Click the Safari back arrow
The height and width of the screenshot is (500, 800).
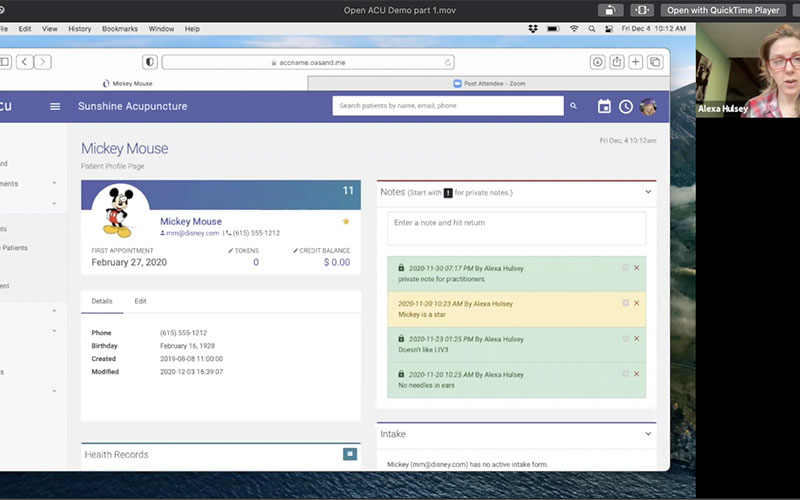click(x=24, y=62)
